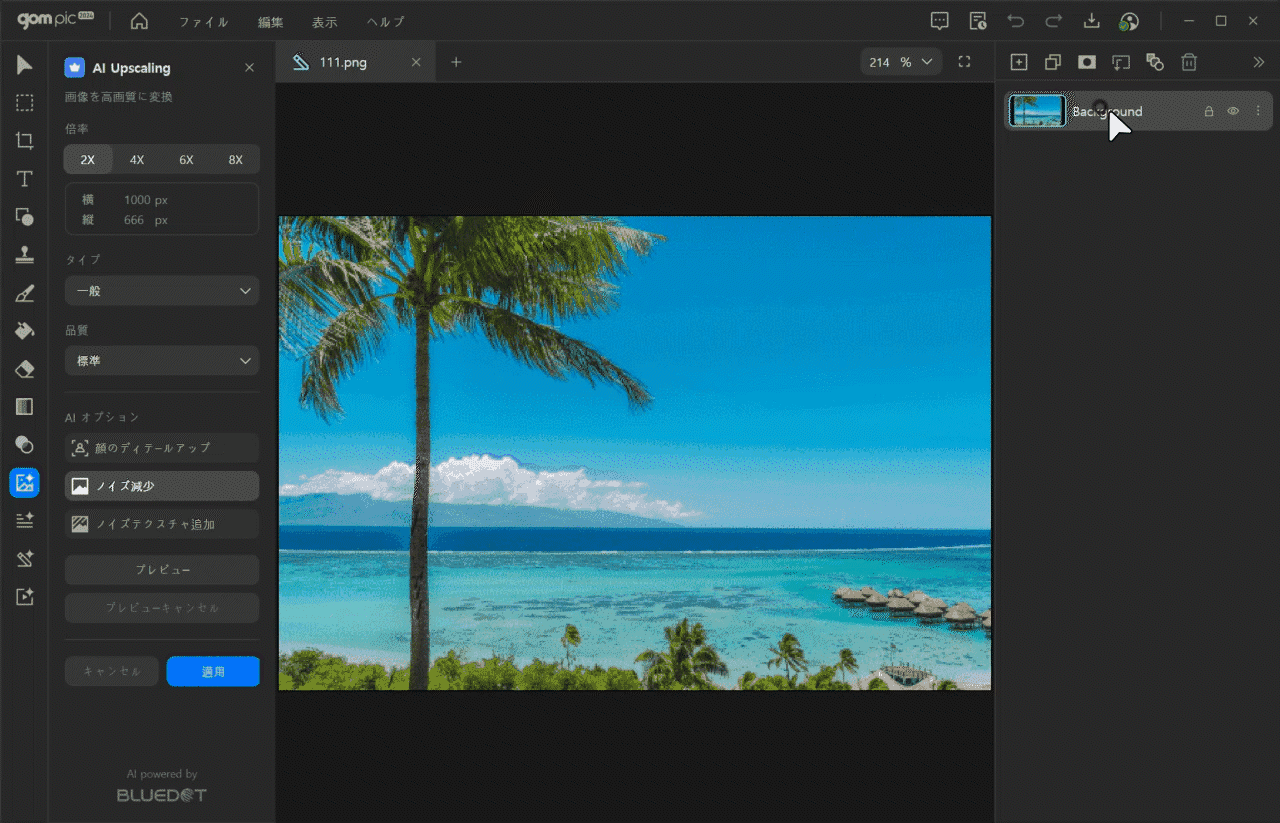Viewport: 1280px width, 823px height.
Task: Add a new document tab
Action: click(x=456, y=62)
